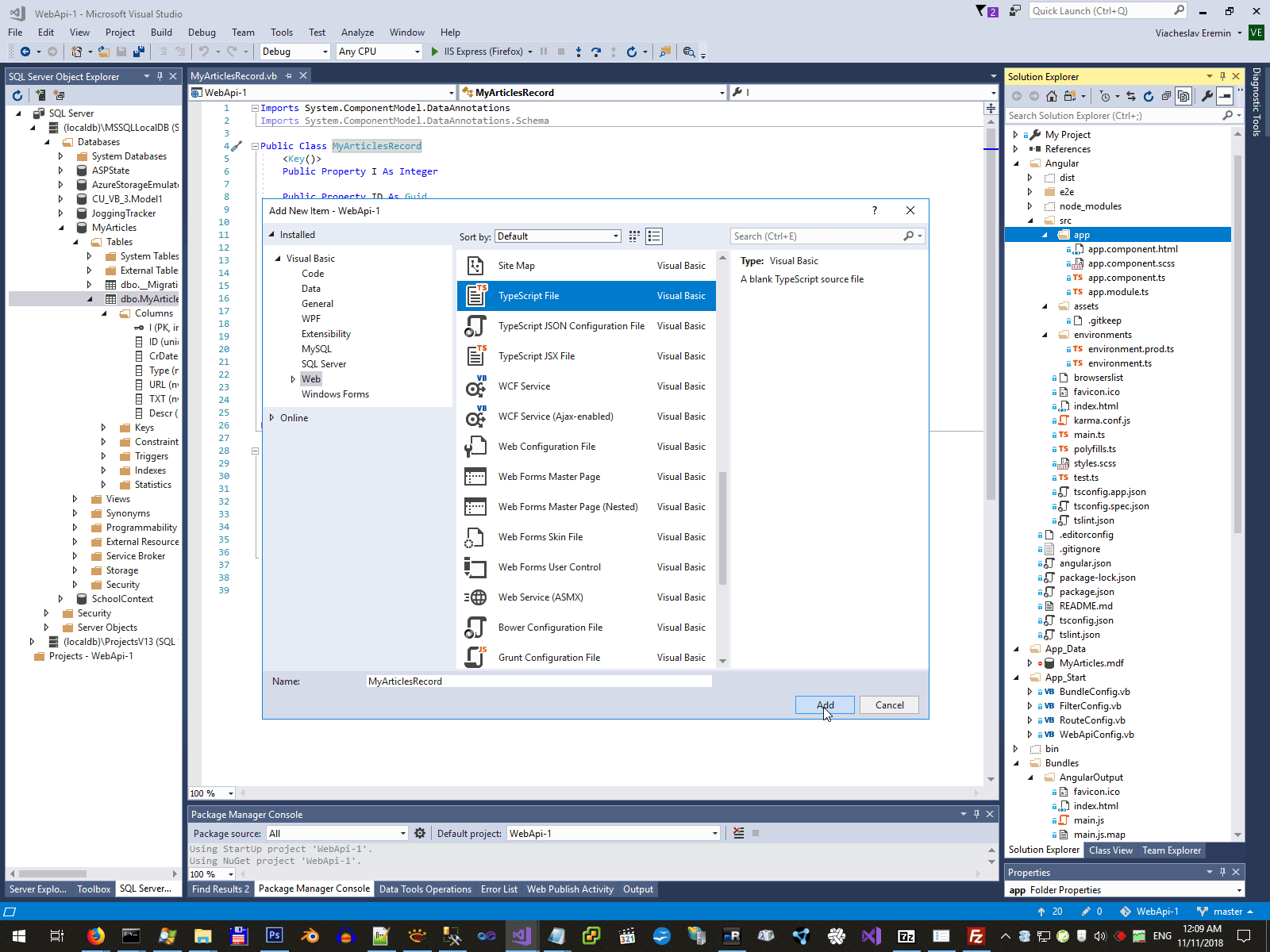Refresh the SQL Server Object Explorer
This screenshot has width=1270, height=952.
(17, 95)
